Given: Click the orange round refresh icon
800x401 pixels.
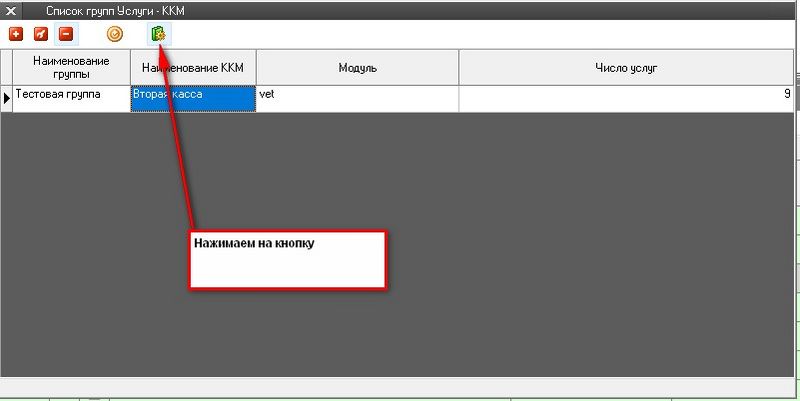Looking at the screenshot, I should (115, 34).
